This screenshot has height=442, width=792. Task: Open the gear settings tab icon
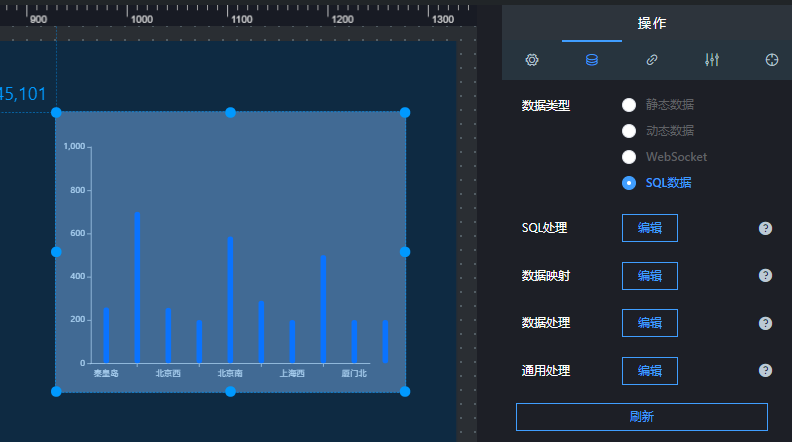(x=531, y=60)
